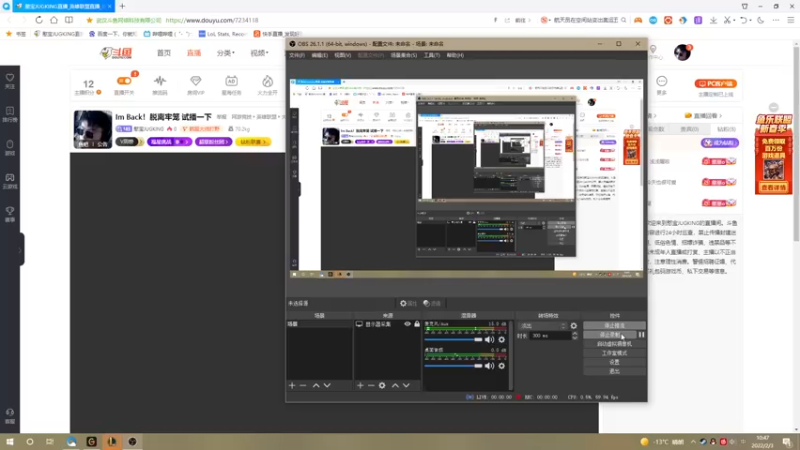Click the OBS icon in the Windows taskbar

pos(132,442)
